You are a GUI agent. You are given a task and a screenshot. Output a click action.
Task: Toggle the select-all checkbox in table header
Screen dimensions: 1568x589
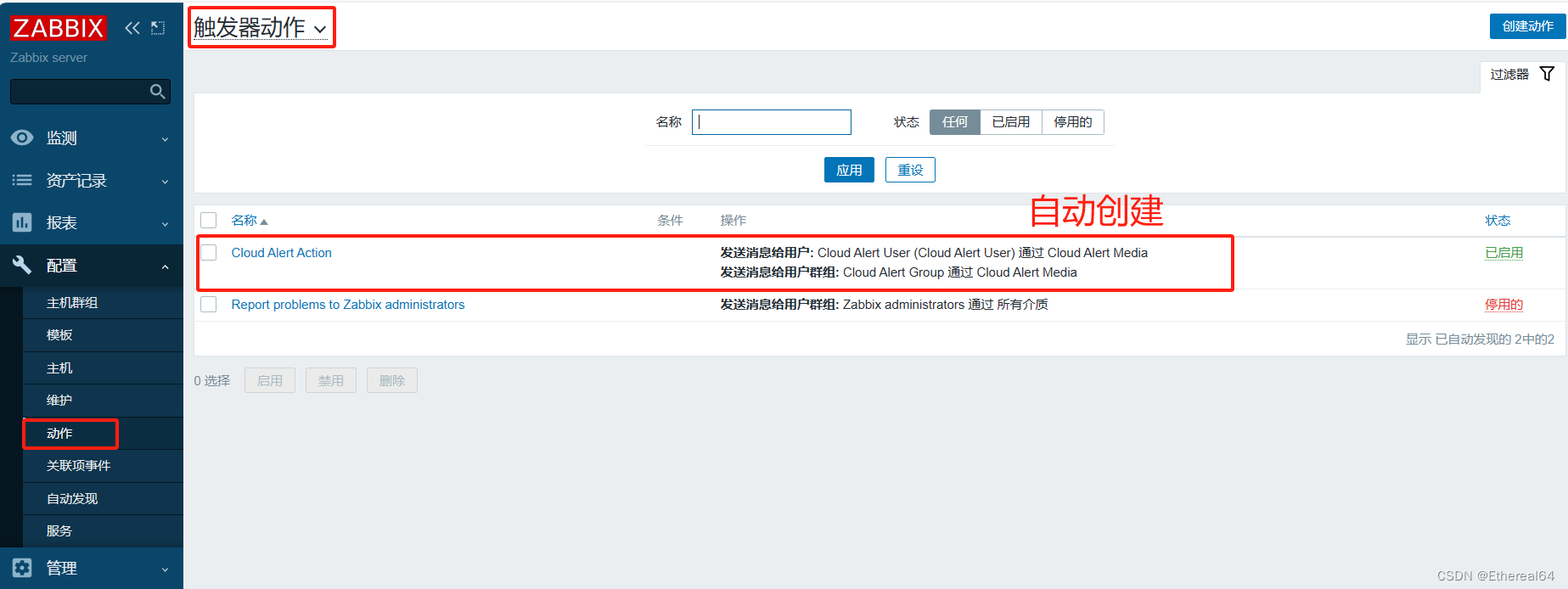pyautogui.click(x=209, y=221)
